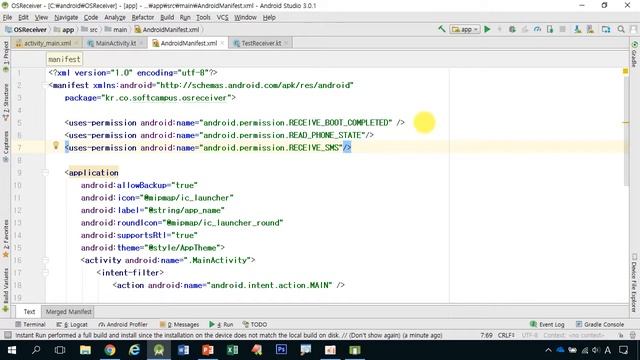
Task: Open the app run configuration dropdown
Action: 464,29
